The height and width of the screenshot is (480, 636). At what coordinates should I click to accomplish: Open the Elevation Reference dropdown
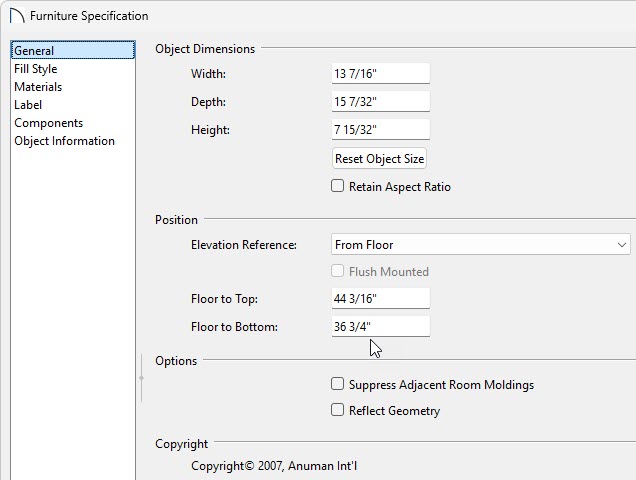click(481, 244)
